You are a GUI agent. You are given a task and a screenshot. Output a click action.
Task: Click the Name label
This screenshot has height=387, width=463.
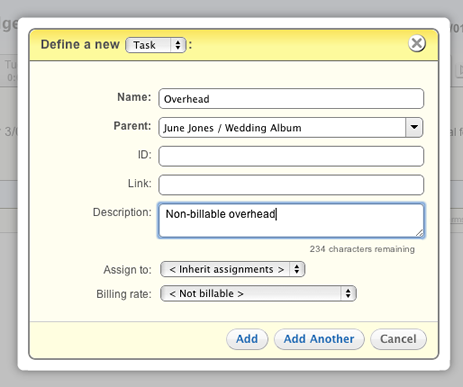pos(134,97)
